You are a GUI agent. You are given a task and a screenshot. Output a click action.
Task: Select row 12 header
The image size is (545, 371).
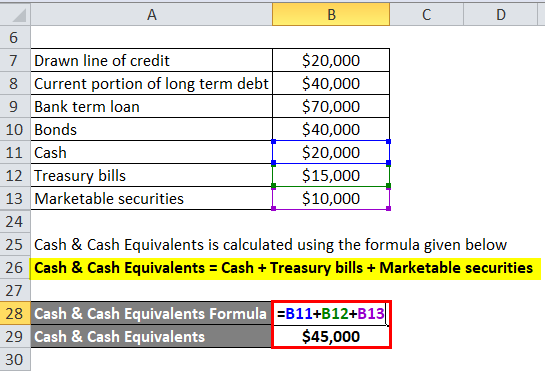(15, 175)
